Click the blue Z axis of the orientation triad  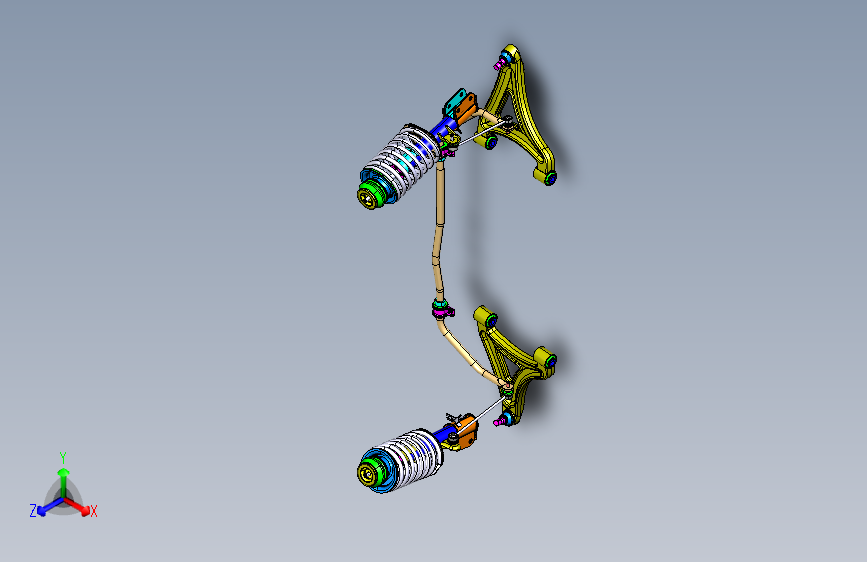50,506
